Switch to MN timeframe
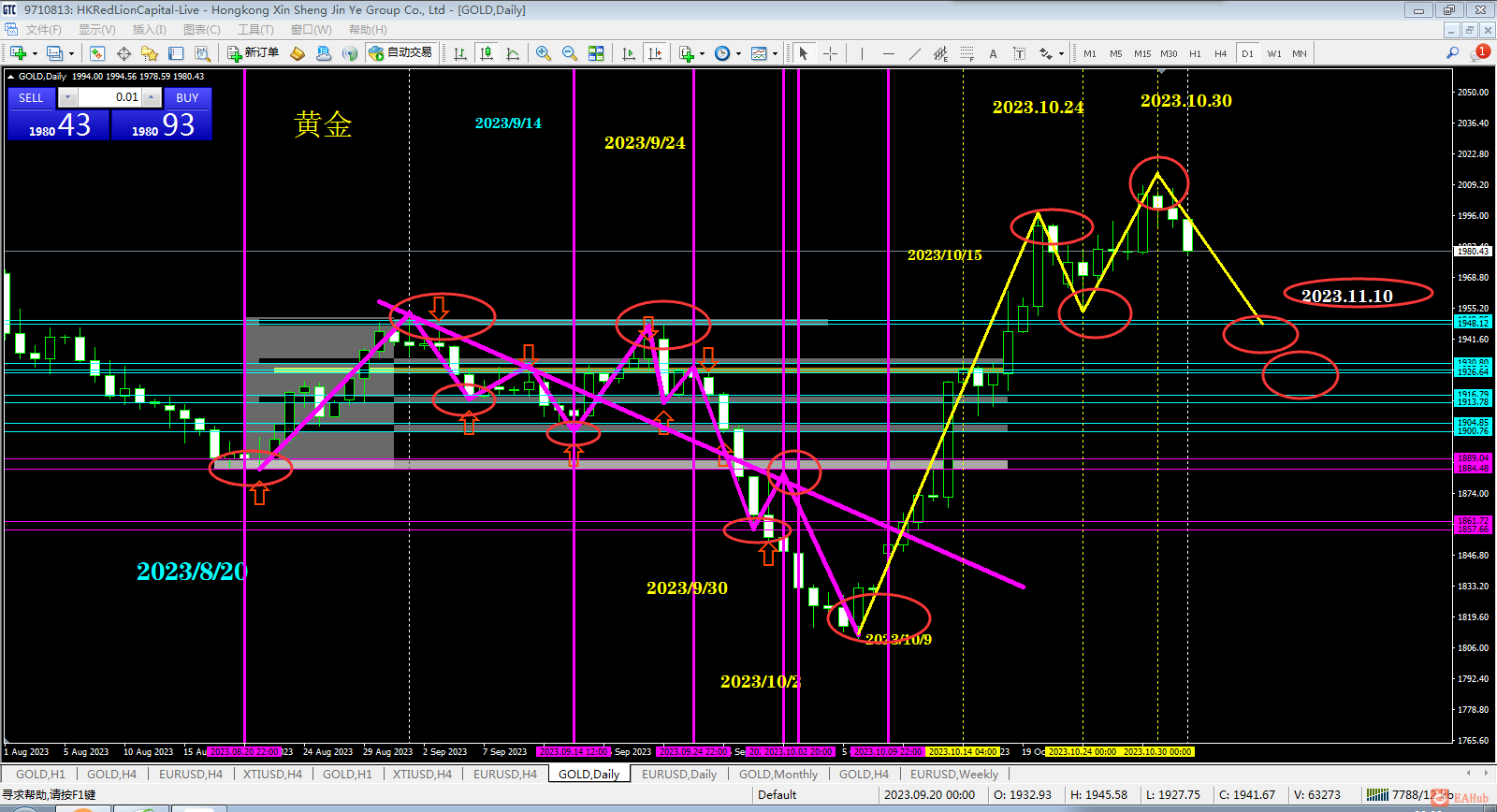Screen dimensions: 1497x812 (x=1300, y=53)
